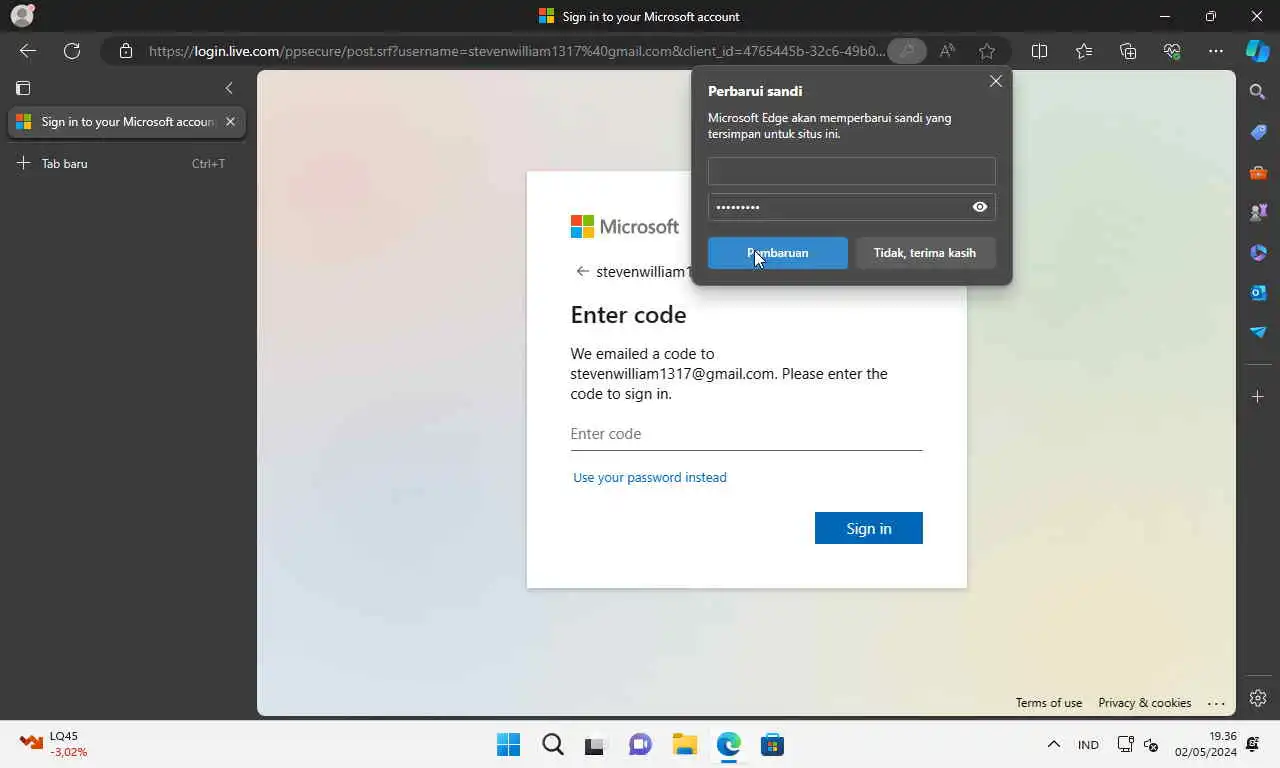
Task: Open sidebar settings gear icon
Action: 1258,698
